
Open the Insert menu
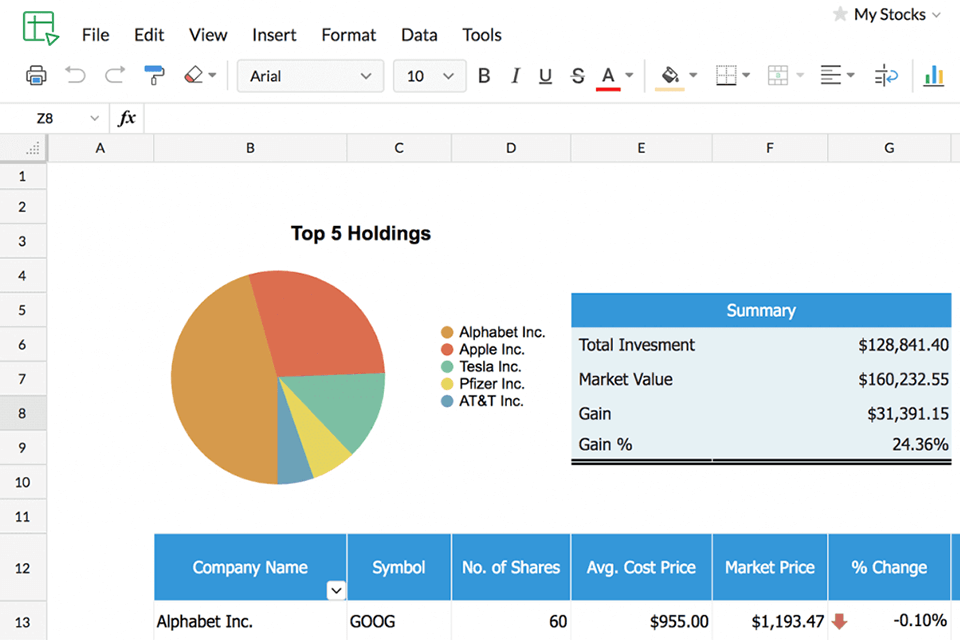coord(274,35)
